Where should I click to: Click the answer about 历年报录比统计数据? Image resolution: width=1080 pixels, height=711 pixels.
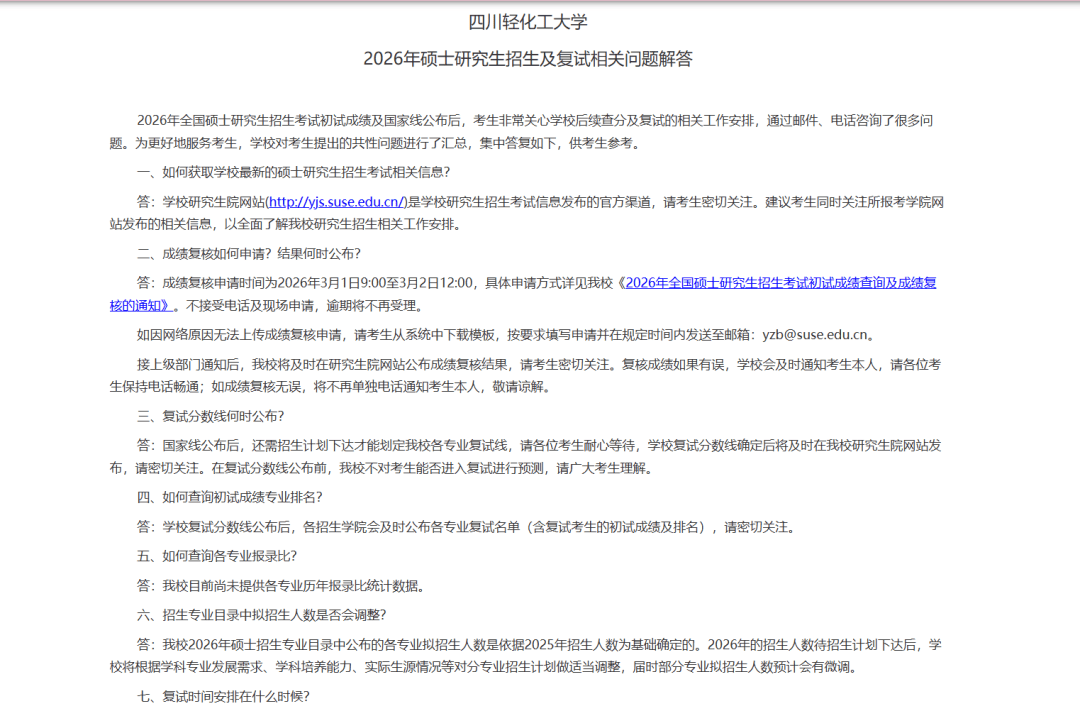pyautogui.click(x=292, y=585)
